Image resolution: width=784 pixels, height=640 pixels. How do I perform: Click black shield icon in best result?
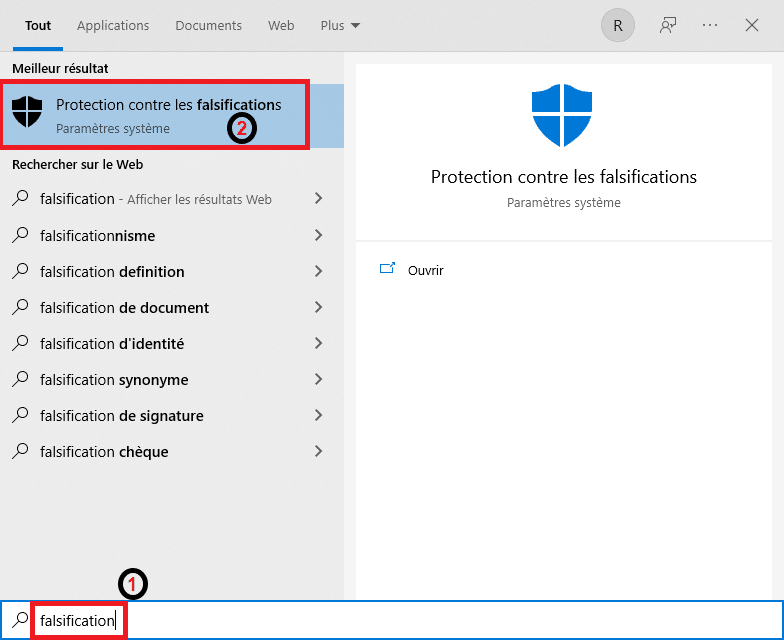(27, 112)
